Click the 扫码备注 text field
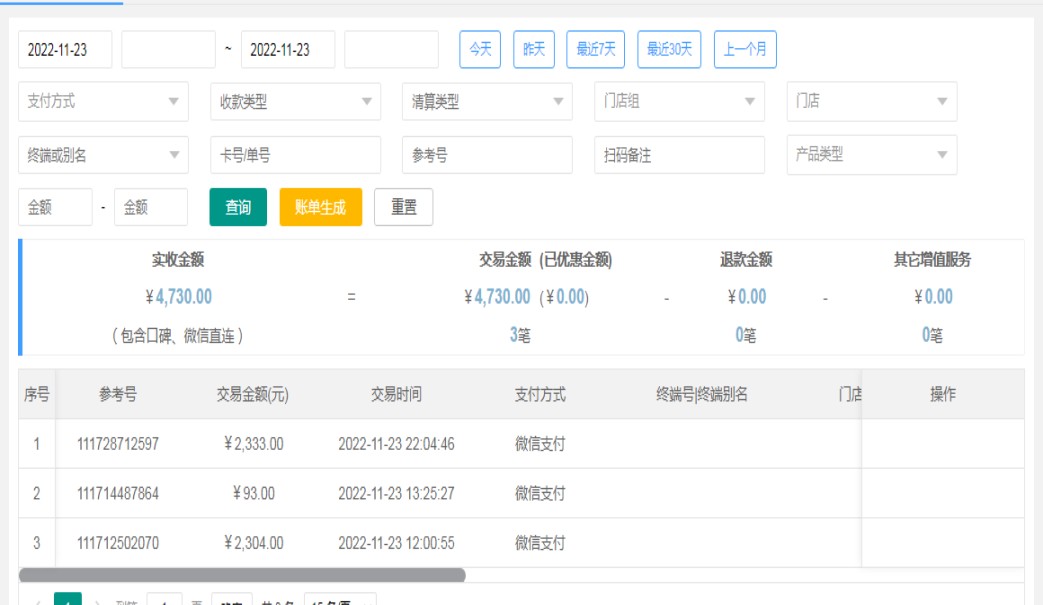Viewport: 1043px width, 605px height. click(x=679, y=155)
